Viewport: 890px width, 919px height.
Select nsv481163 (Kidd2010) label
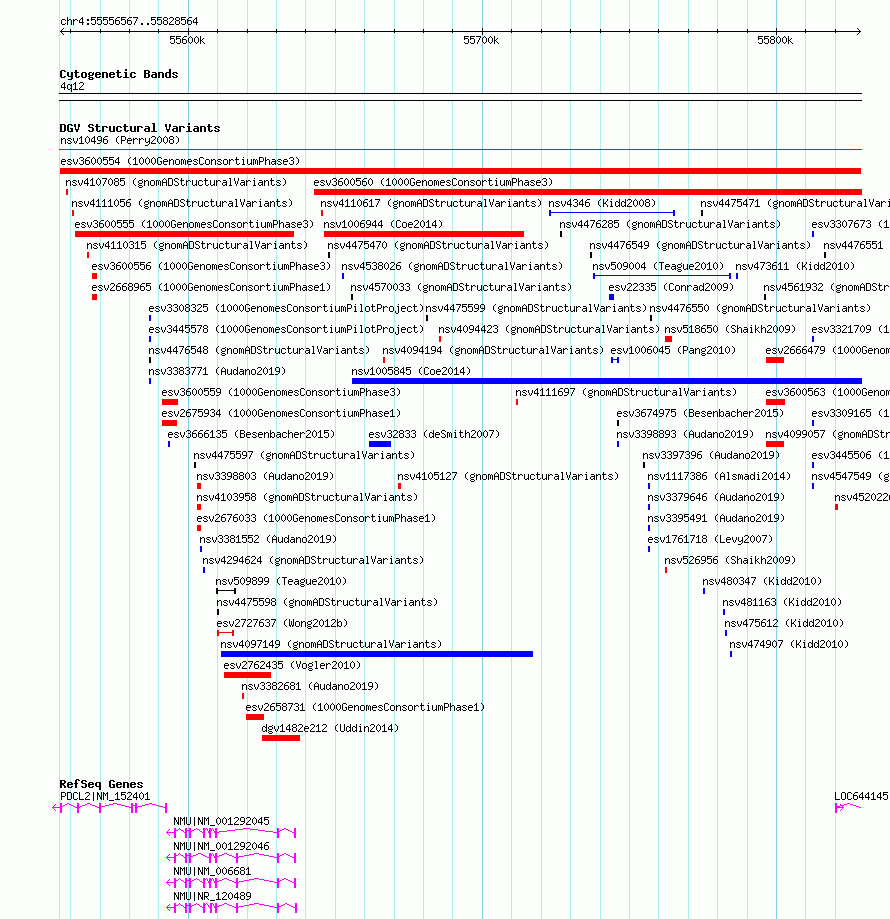pyautogui.click(x=782, y=602)
